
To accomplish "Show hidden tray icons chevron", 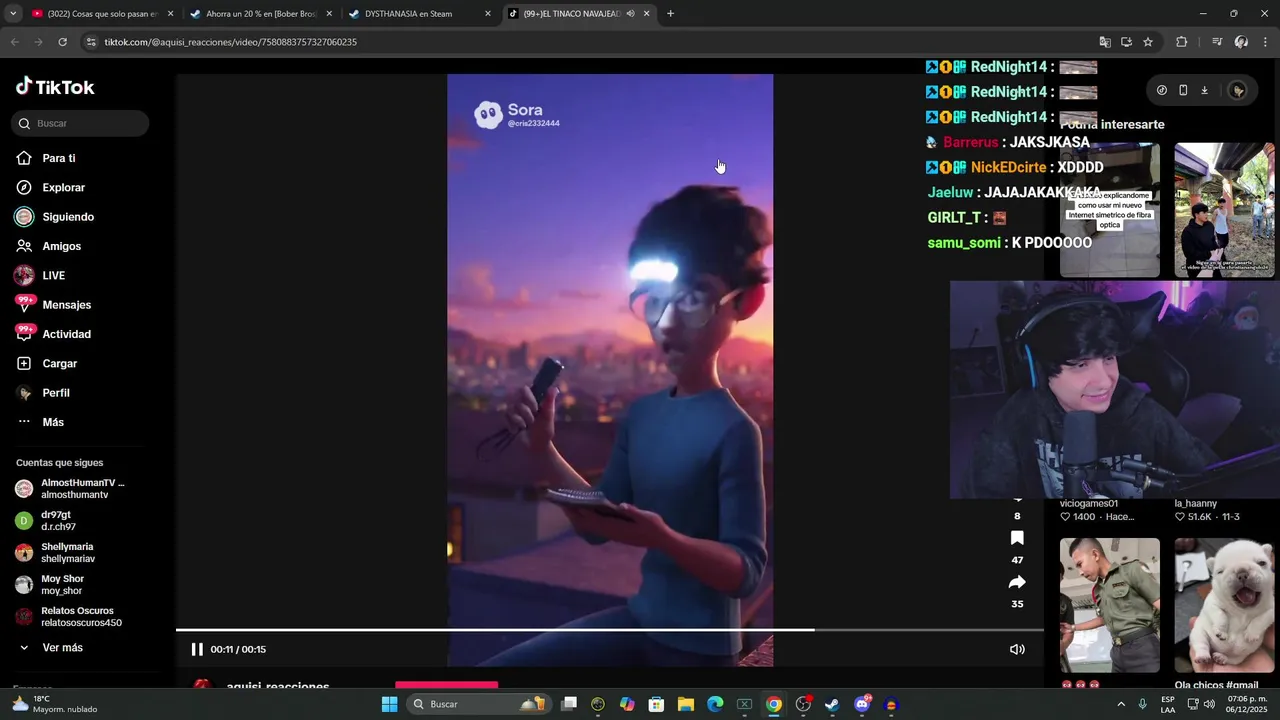I will 1120,704.
